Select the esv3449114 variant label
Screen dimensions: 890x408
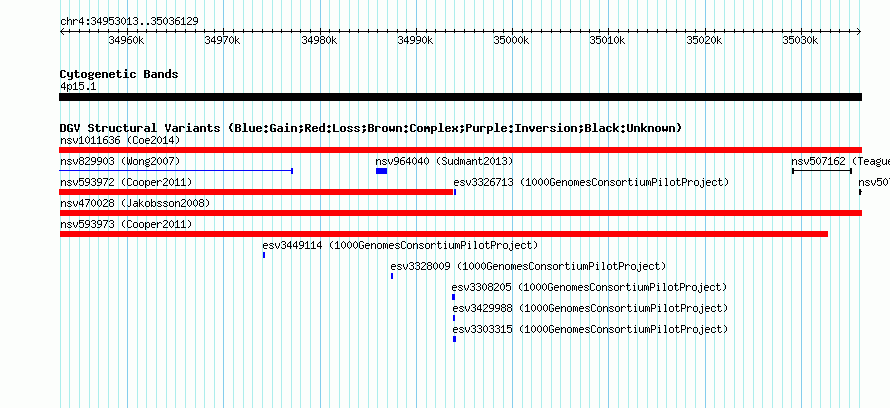[x=400, y=245]
